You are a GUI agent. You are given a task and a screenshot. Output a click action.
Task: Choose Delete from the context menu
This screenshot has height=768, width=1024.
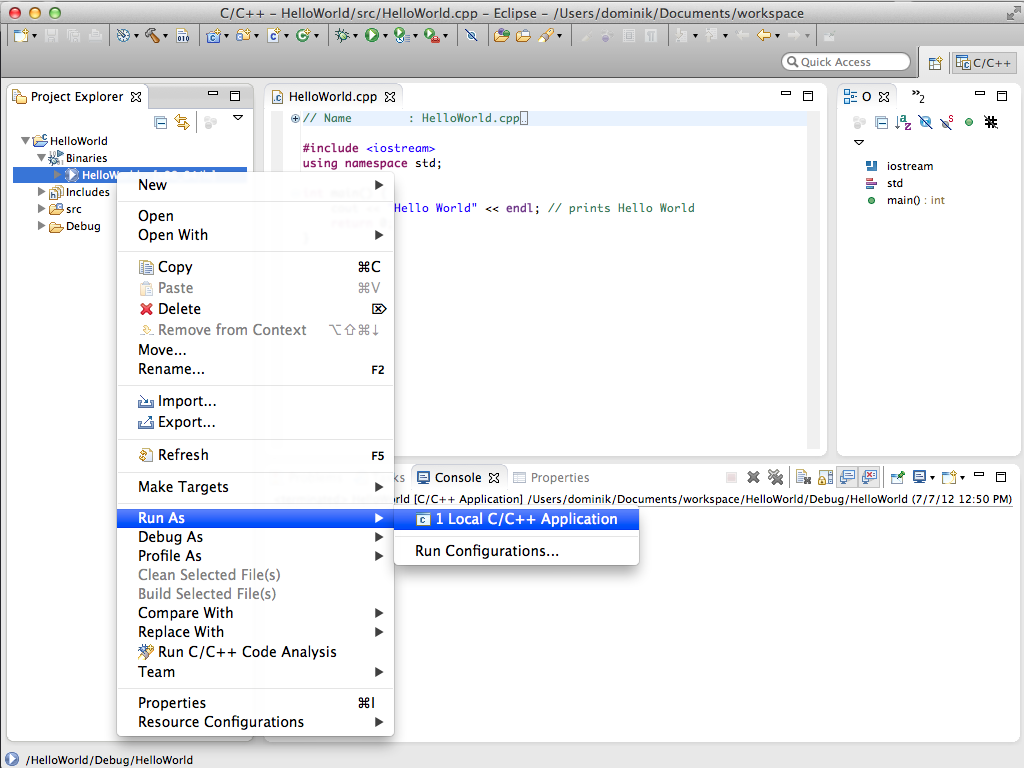click(255, 309)
